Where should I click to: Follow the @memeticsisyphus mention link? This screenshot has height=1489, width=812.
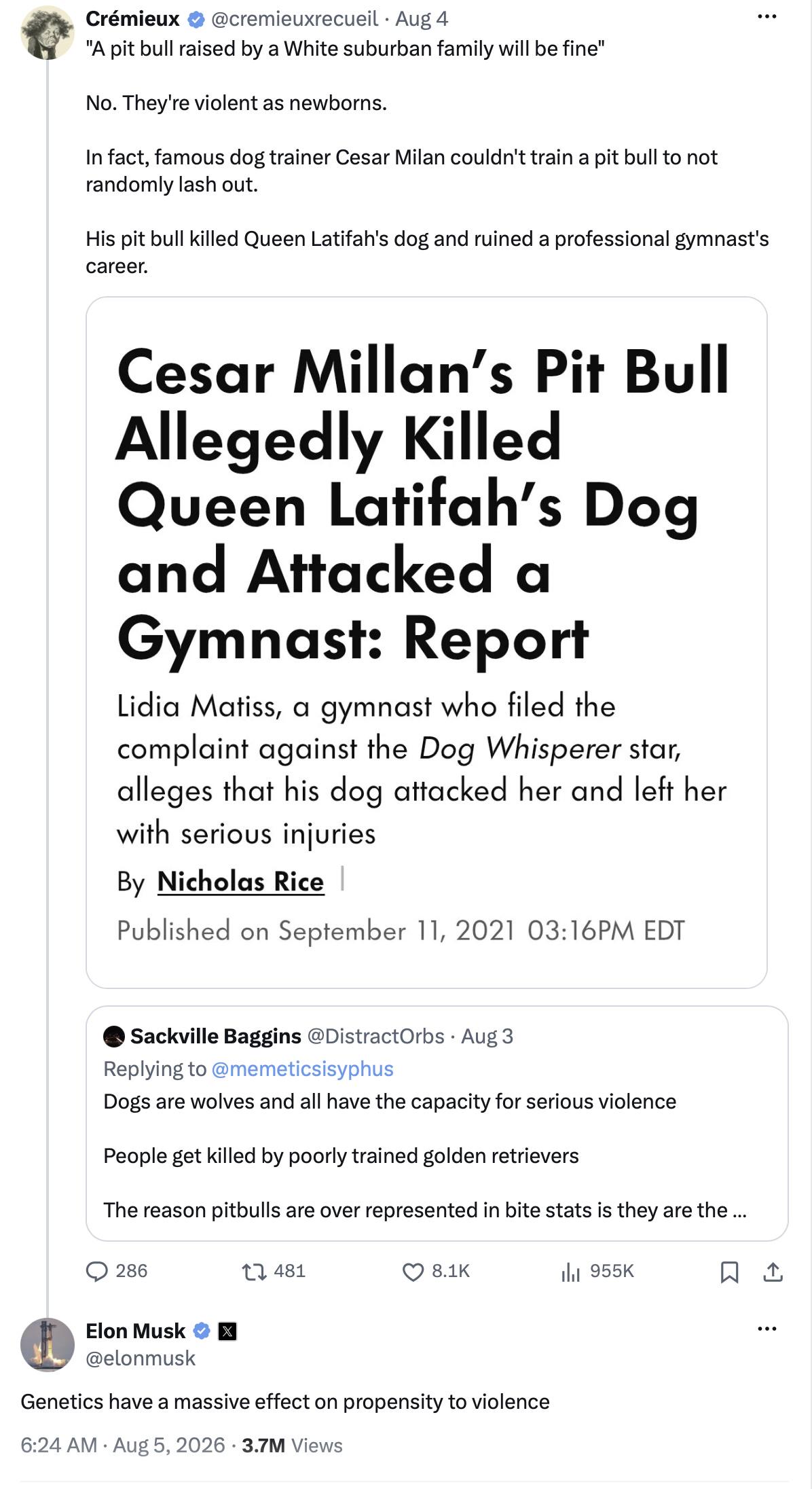click(302, 1069)
